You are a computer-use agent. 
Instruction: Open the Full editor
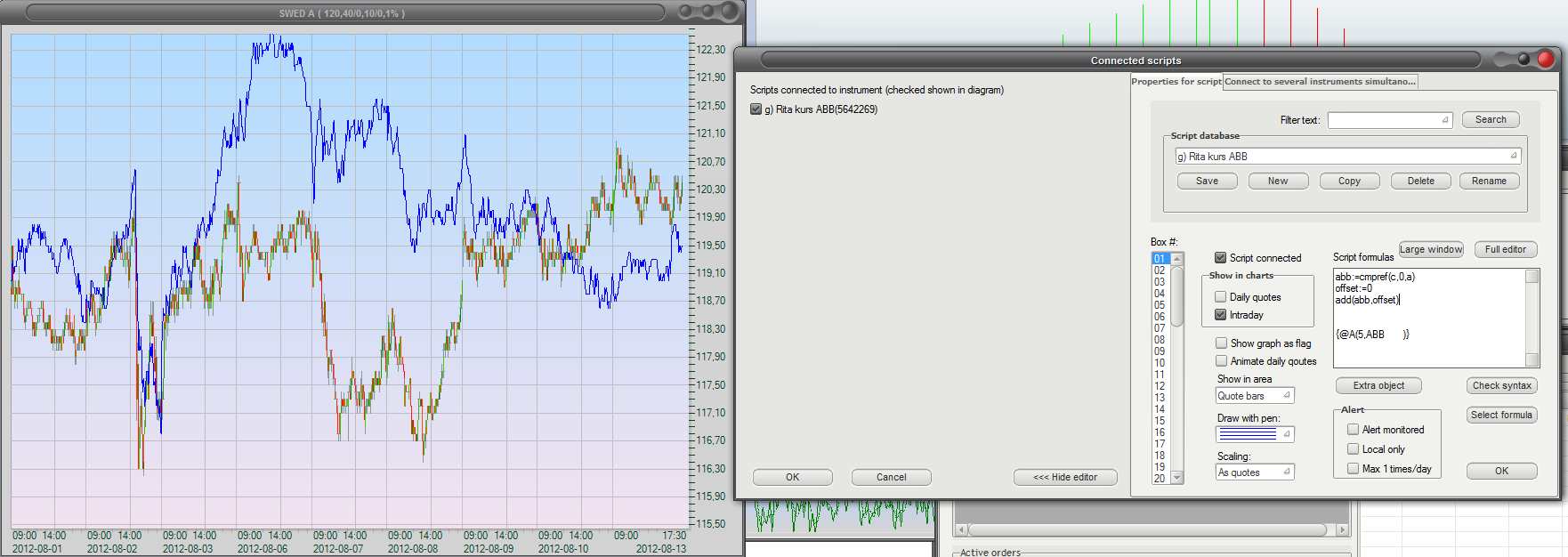click(x=1505, y=250)
